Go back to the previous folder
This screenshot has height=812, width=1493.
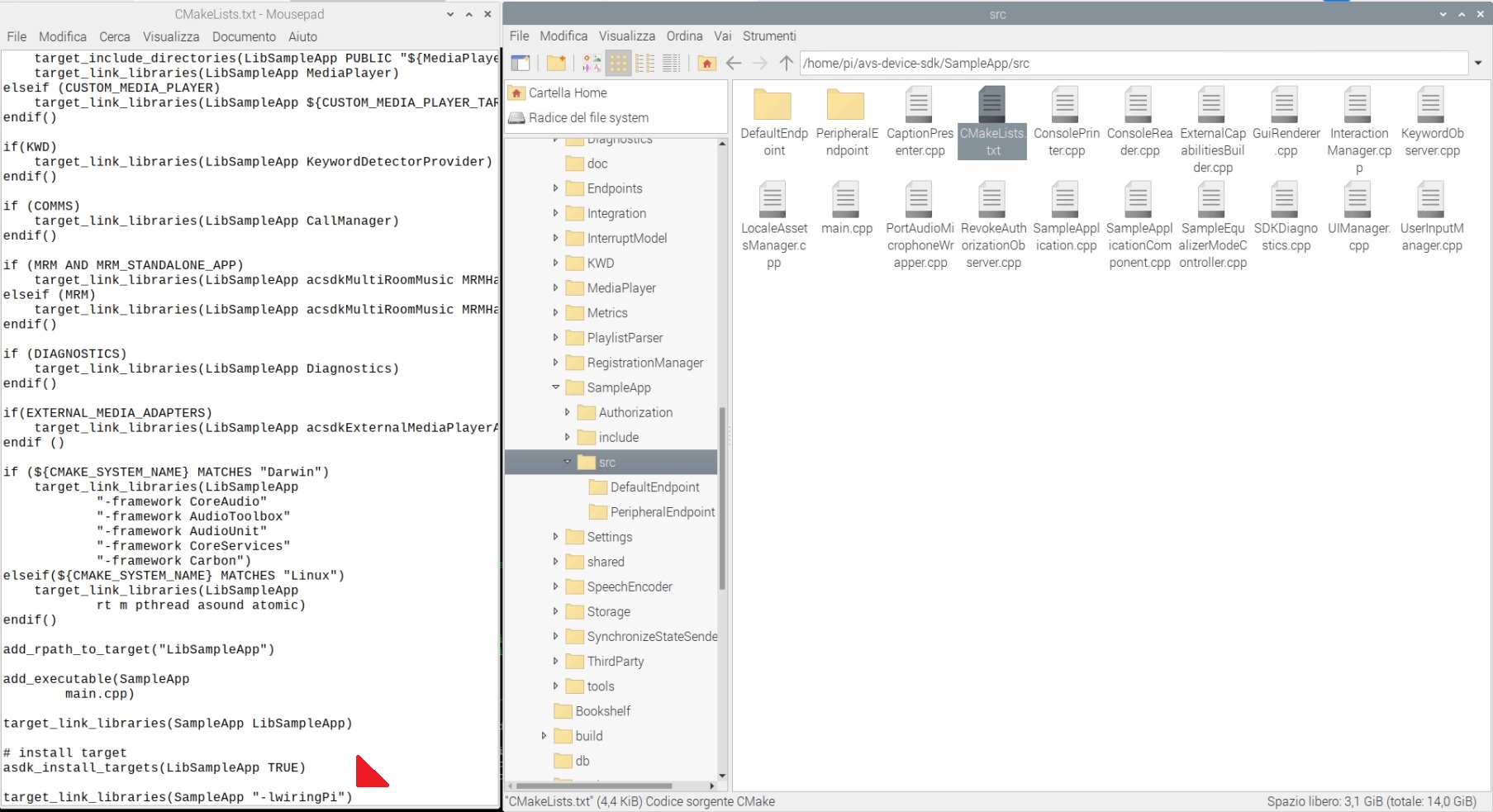[x=733, y=63]
